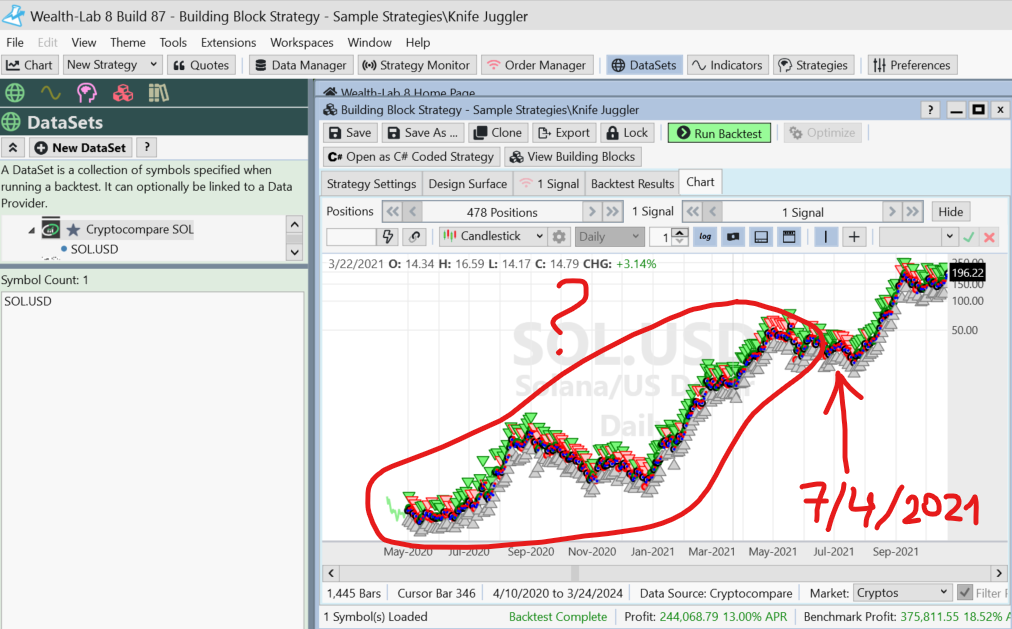The height and width of the screenshot is (629, 1012).
Task: Open the DataSets globe sidebar icon
Action: point(14,93)
